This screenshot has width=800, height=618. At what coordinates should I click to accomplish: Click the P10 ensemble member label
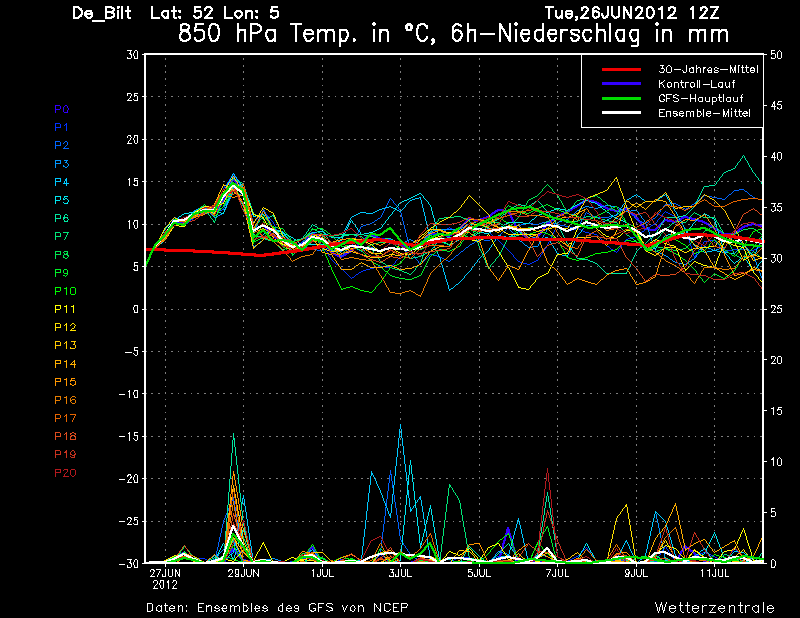pos(65,291)
